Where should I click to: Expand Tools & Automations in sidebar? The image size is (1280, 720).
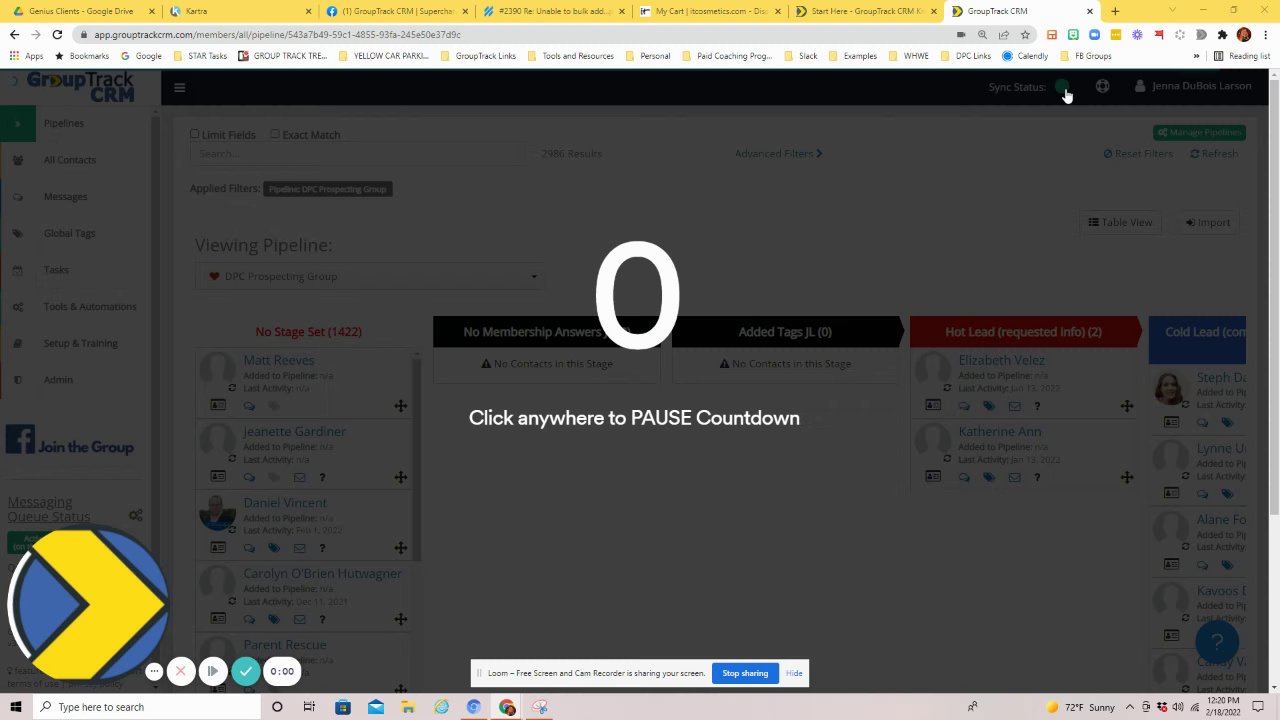pyautogui.click(x=90, y=306)
